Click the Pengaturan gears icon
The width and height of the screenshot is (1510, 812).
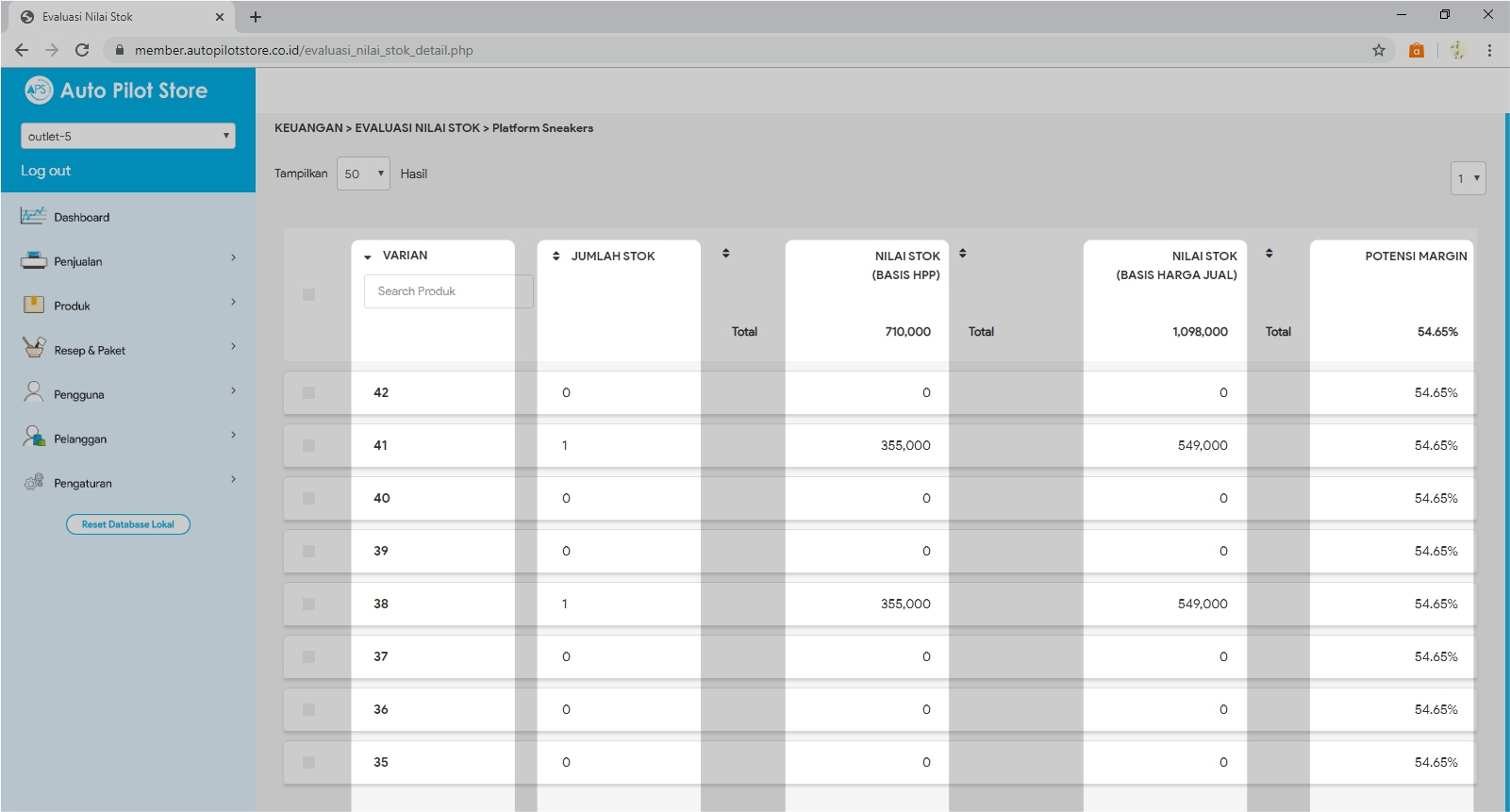33,482
